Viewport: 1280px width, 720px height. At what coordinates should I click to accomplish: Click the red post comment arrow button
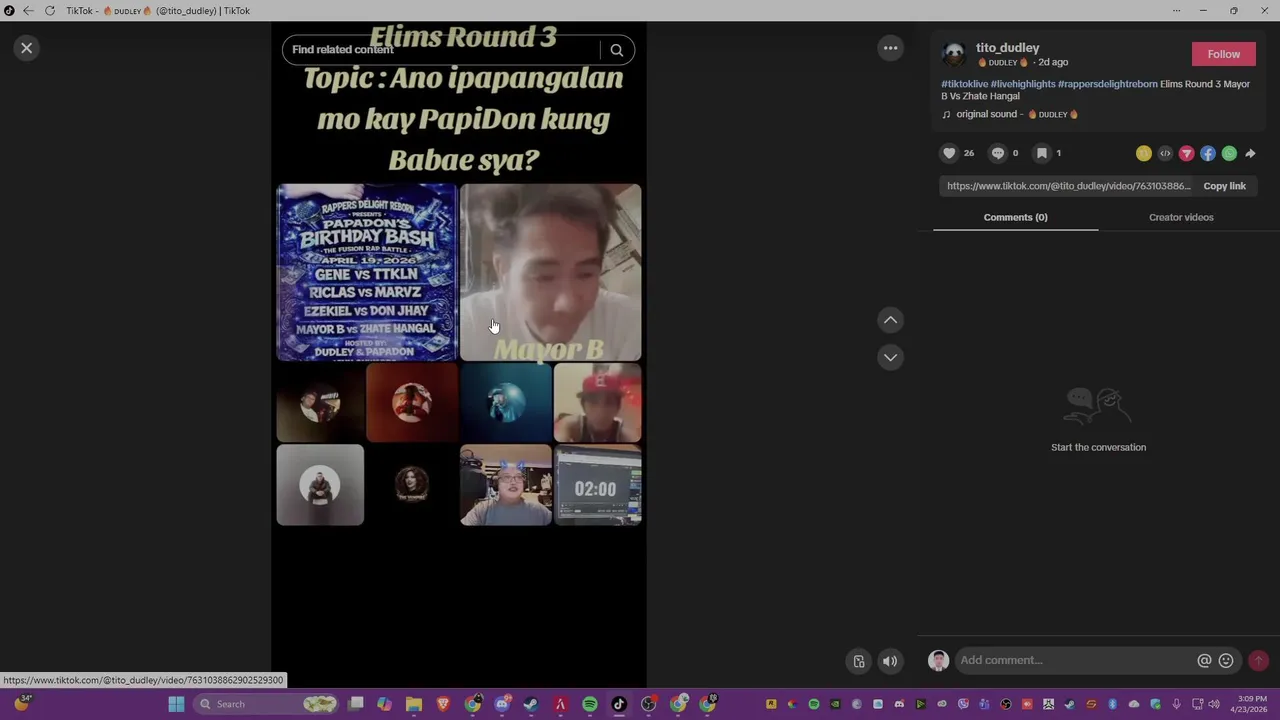[1258, 660]
